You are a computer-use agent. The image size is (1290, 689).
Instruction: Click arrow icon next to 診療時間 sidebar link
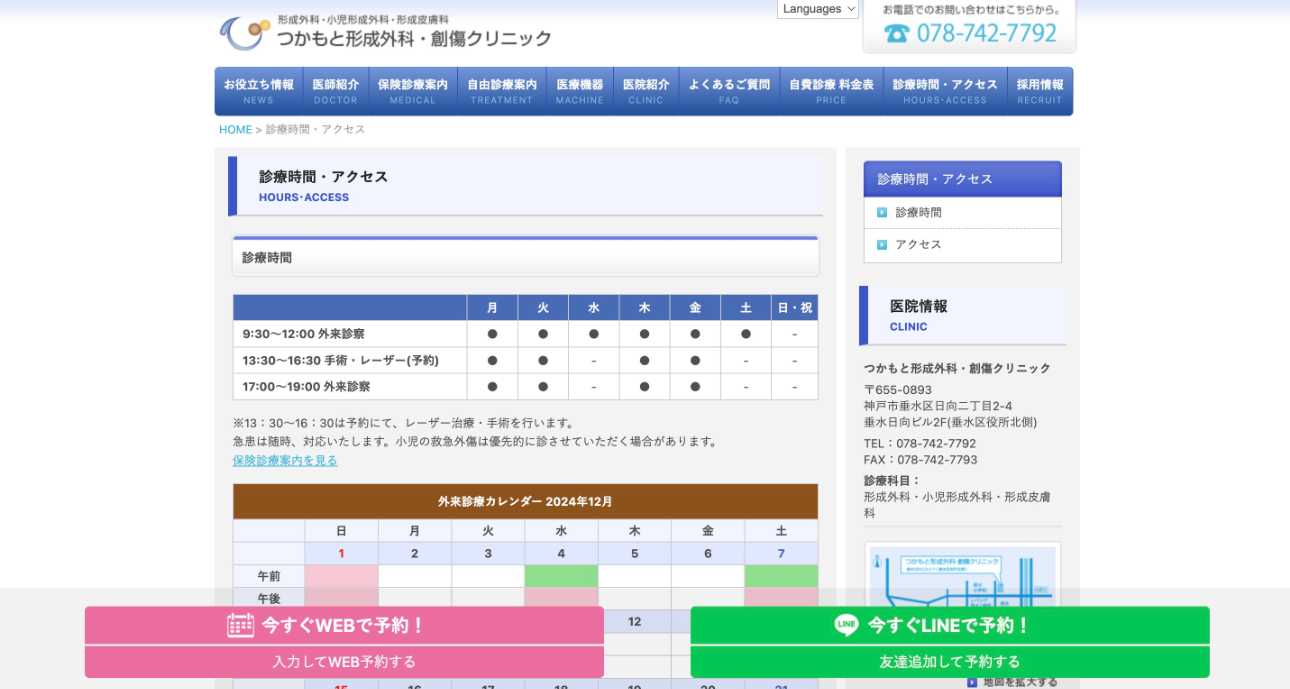[882, 212]
